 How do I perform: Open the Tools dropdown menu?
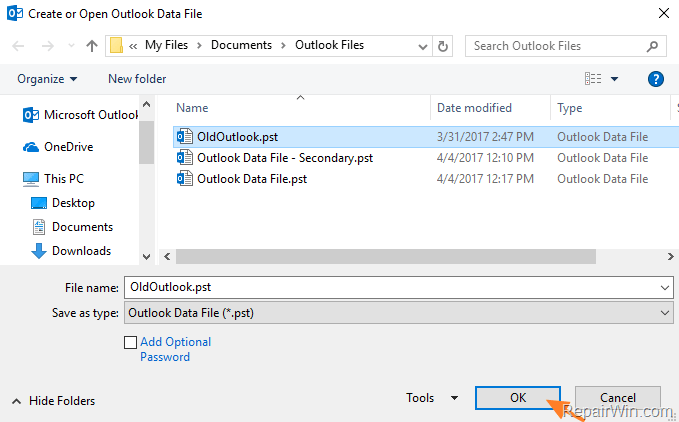[432, 398]
